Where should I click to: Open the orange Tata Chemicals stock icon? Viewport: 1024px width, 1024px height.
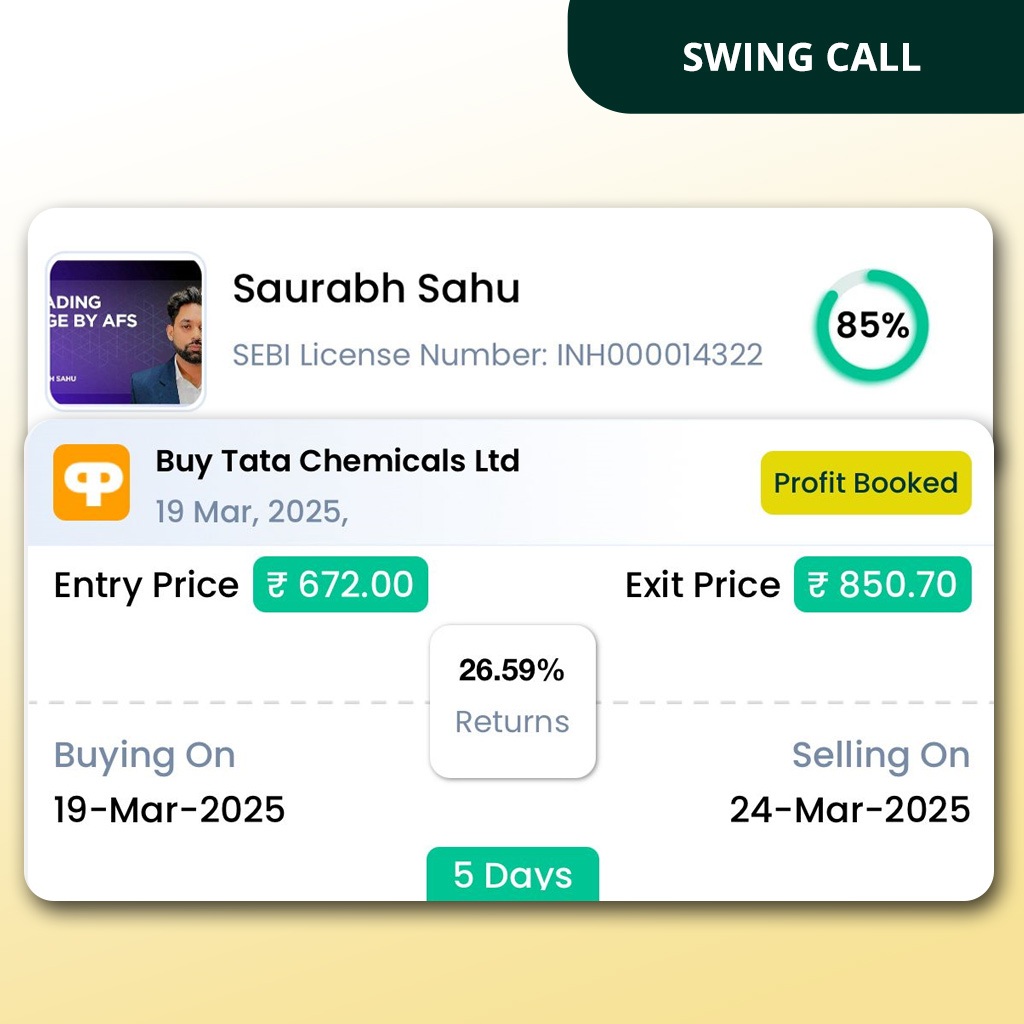pyautogui.click(x=91, y=483)
